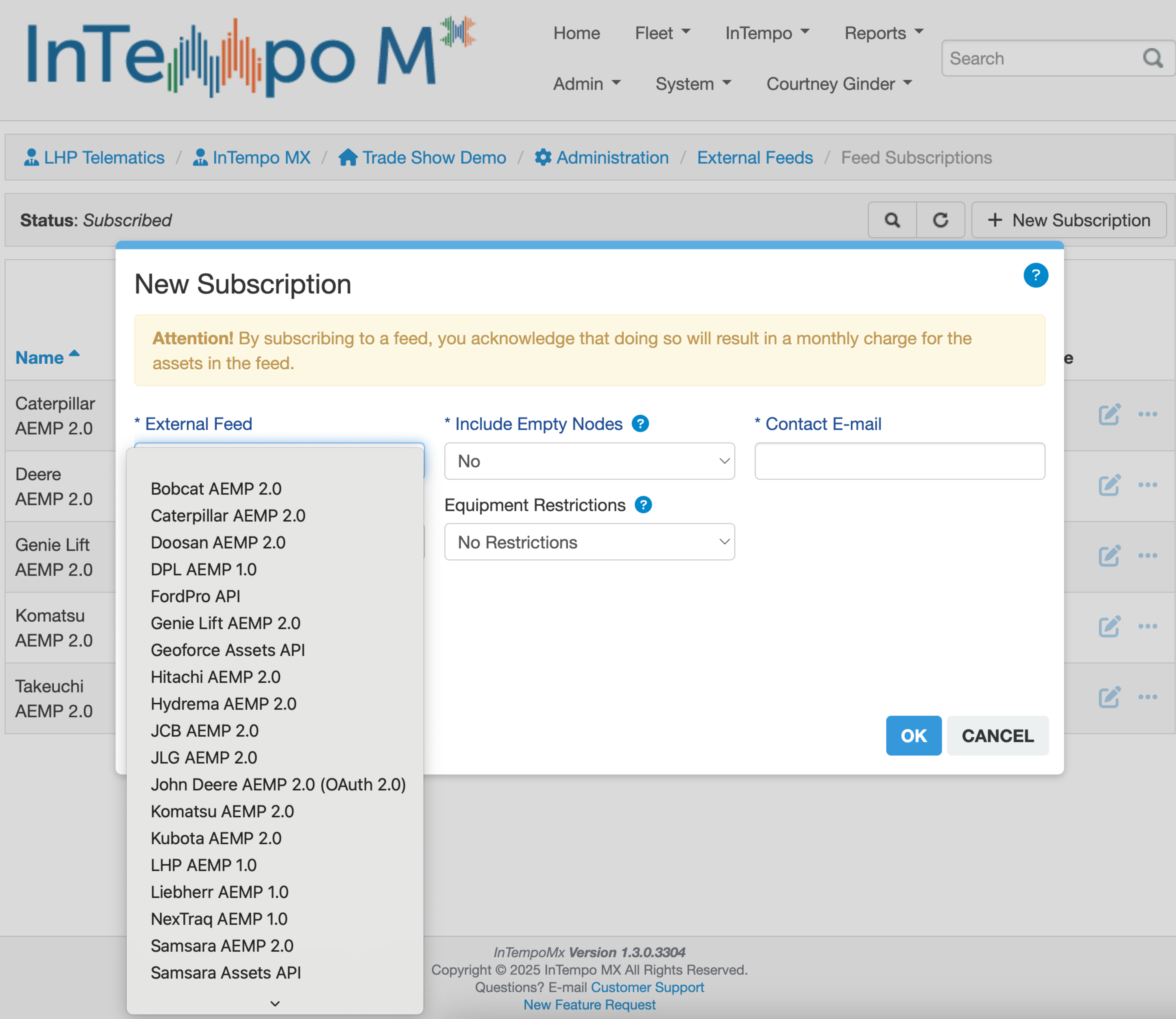Edit the Takeuchi AEMP 2.0 subscription
Viewport: 1176px width, 1019px height.
point(1108,697)
